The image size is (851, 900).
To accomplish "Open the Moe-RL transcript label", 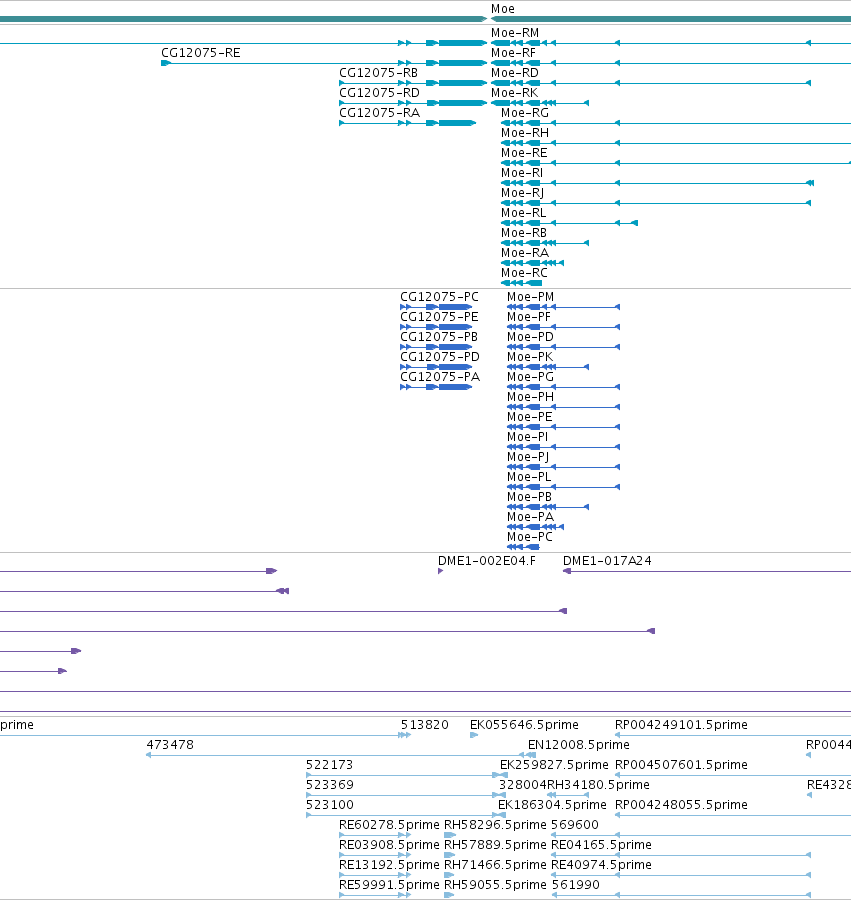I will (x=523, y=213).
